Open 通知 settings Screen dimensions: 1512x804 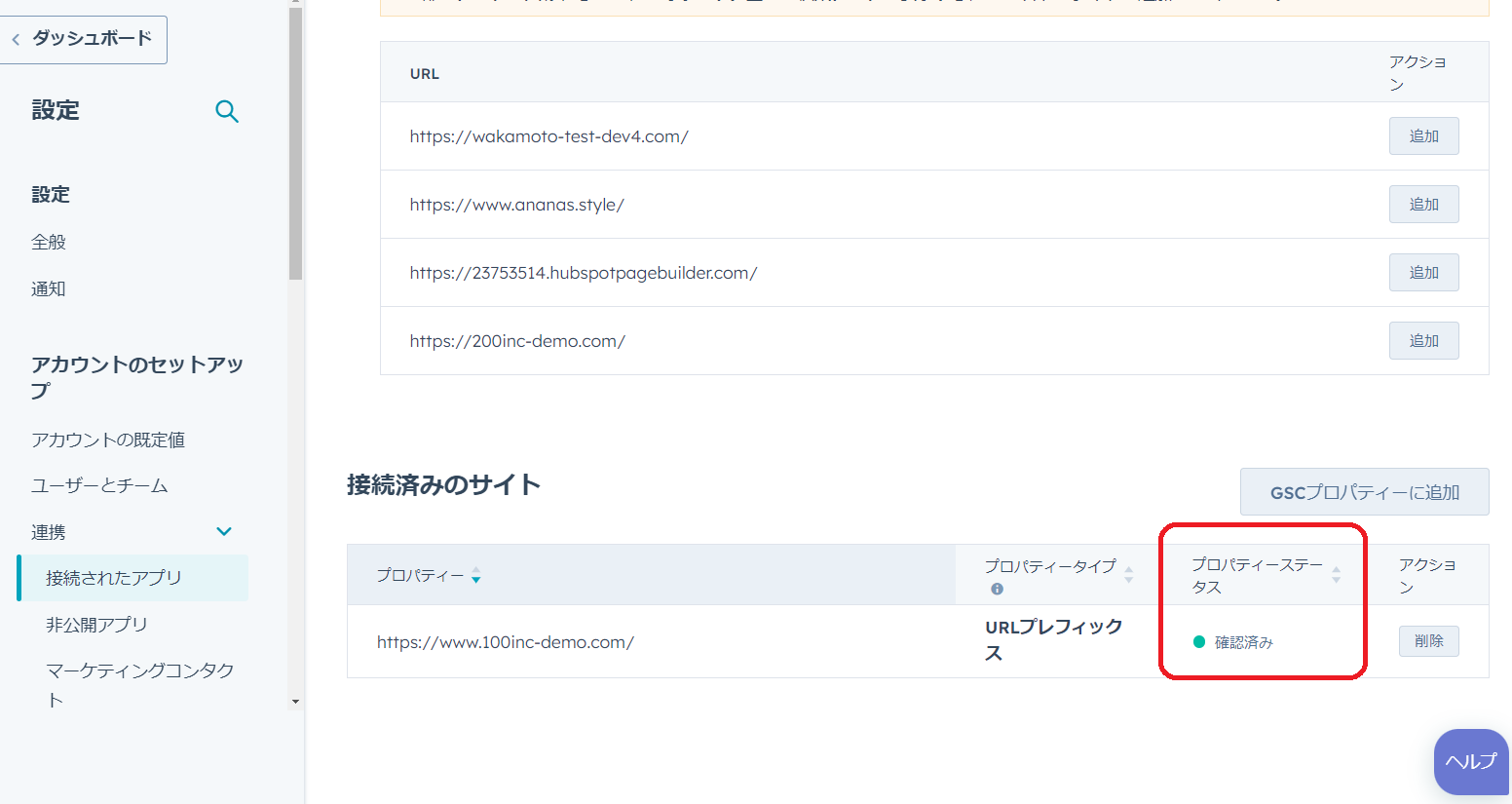pyautogui.click(x=49, y=288)
